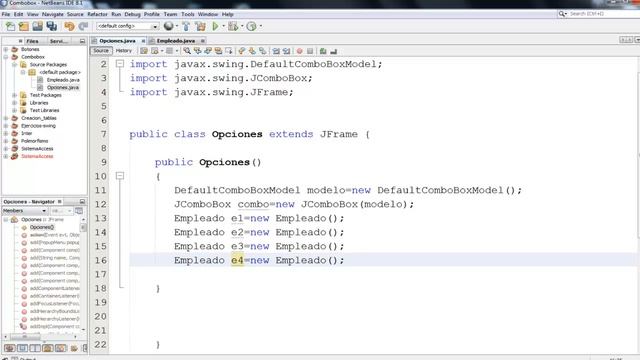
Task: Toggle Bookmark in editor toolbar
Action: [x=263, y=51]
